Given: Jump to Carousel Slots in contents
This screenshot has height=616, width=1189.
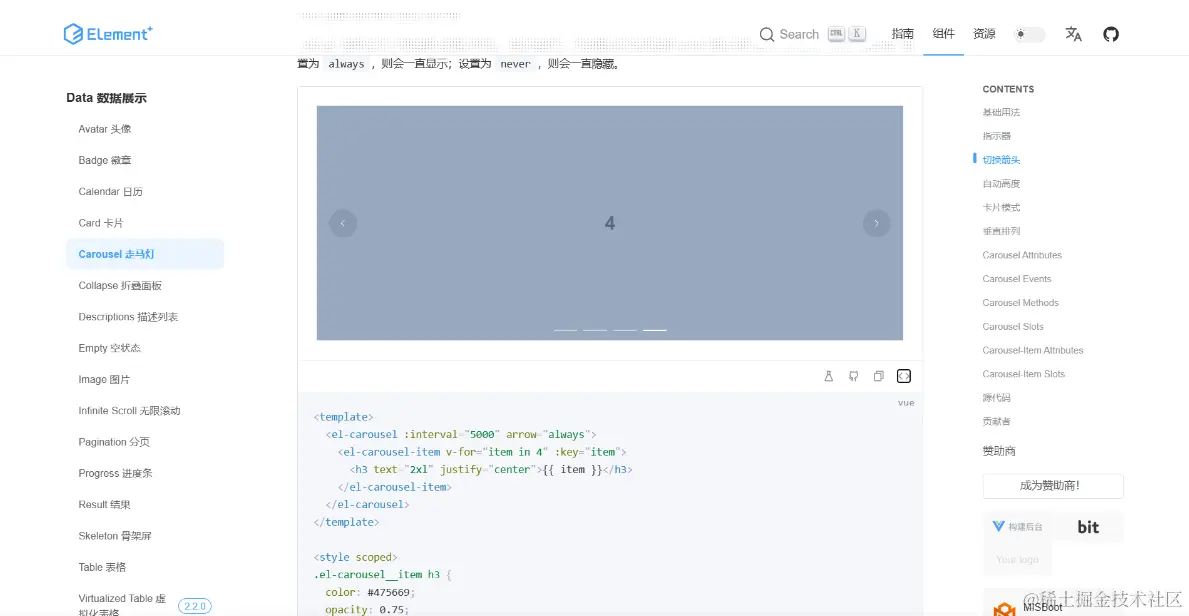Looking at the screenshot, I should coord(1013,326).
